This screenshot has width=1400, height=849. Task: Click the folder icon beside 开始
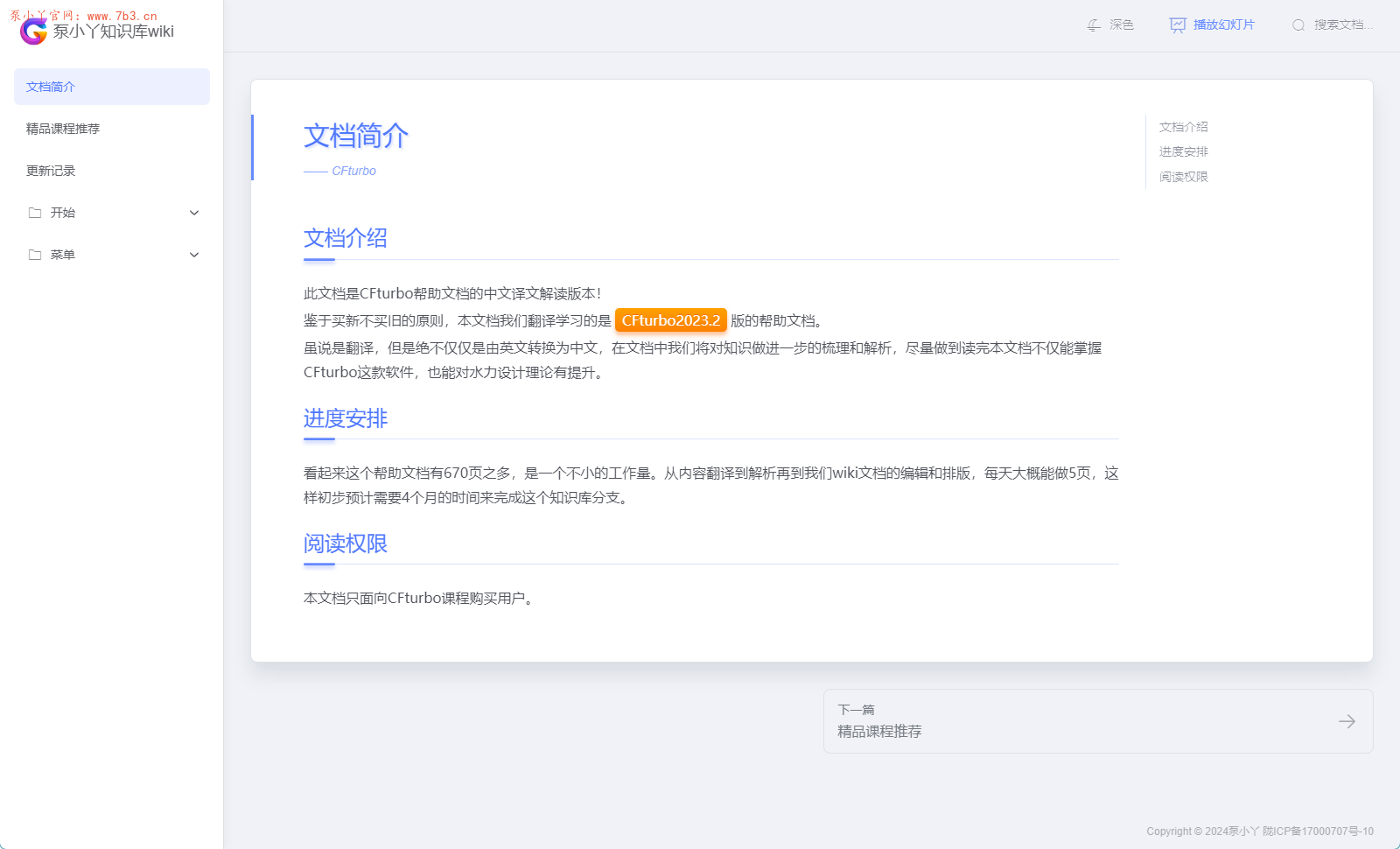[x=35, y=213]
